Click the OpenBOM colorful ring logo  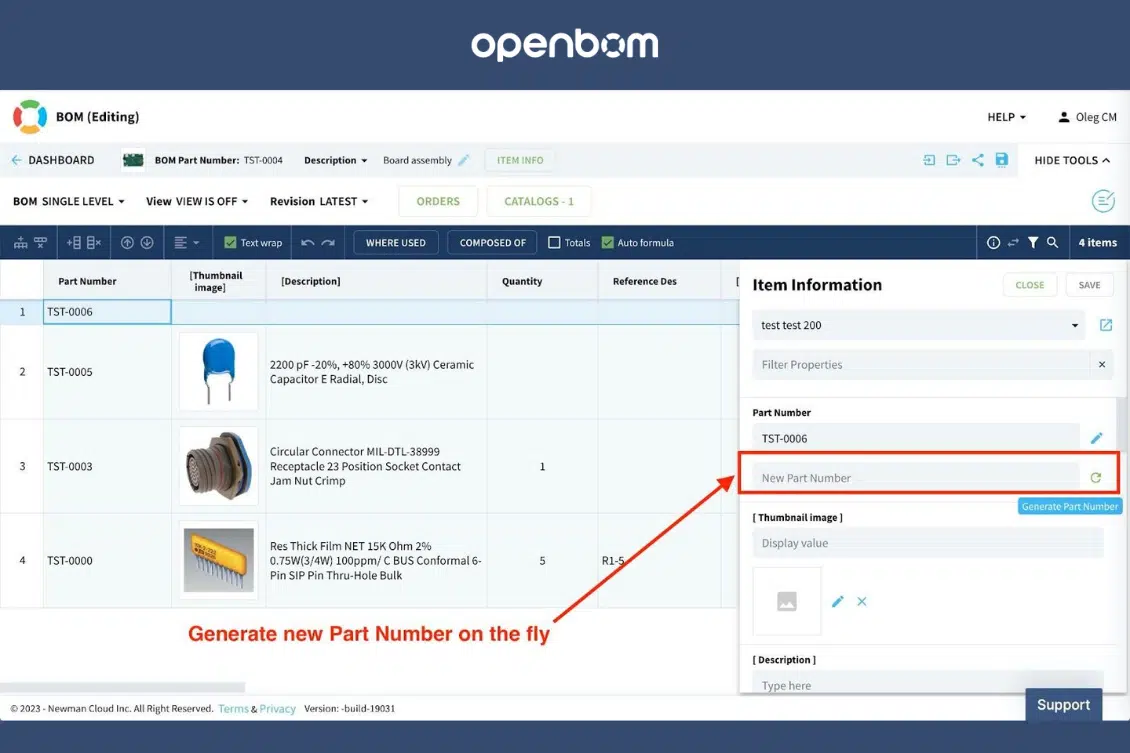[x=30, y=117]
